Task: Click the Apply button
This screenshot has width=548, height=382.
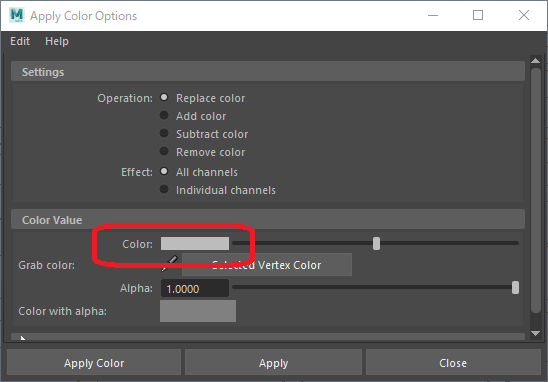Action: 273,362
